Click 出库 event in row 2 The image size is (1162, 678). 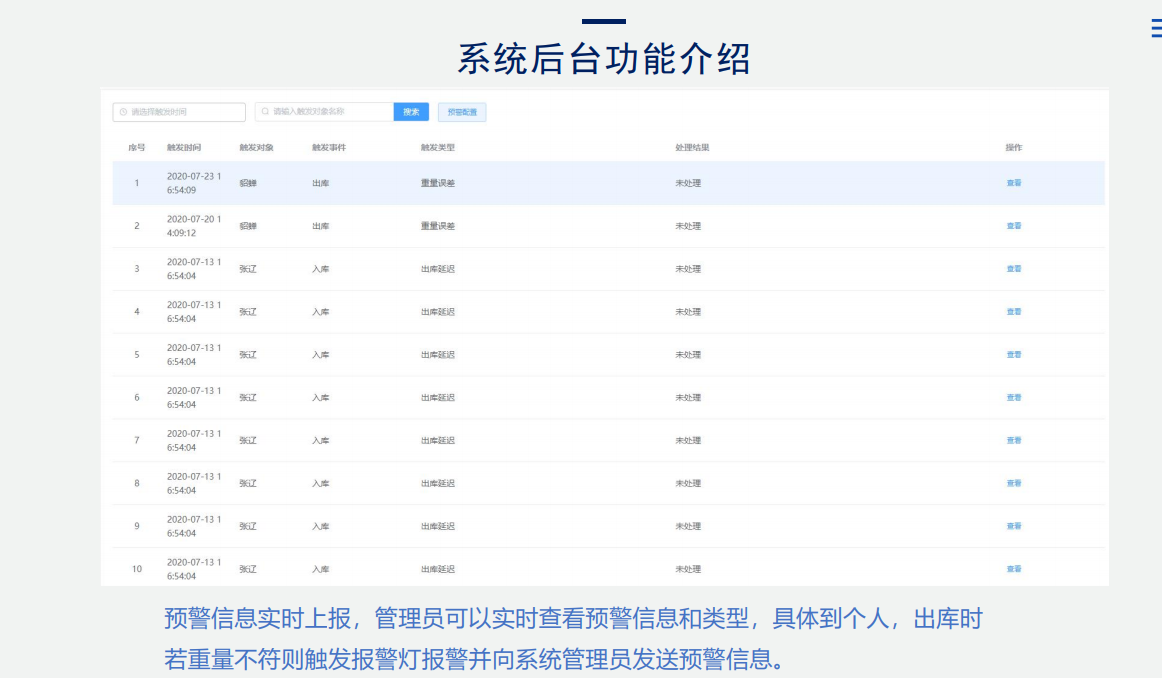(321, 226)
